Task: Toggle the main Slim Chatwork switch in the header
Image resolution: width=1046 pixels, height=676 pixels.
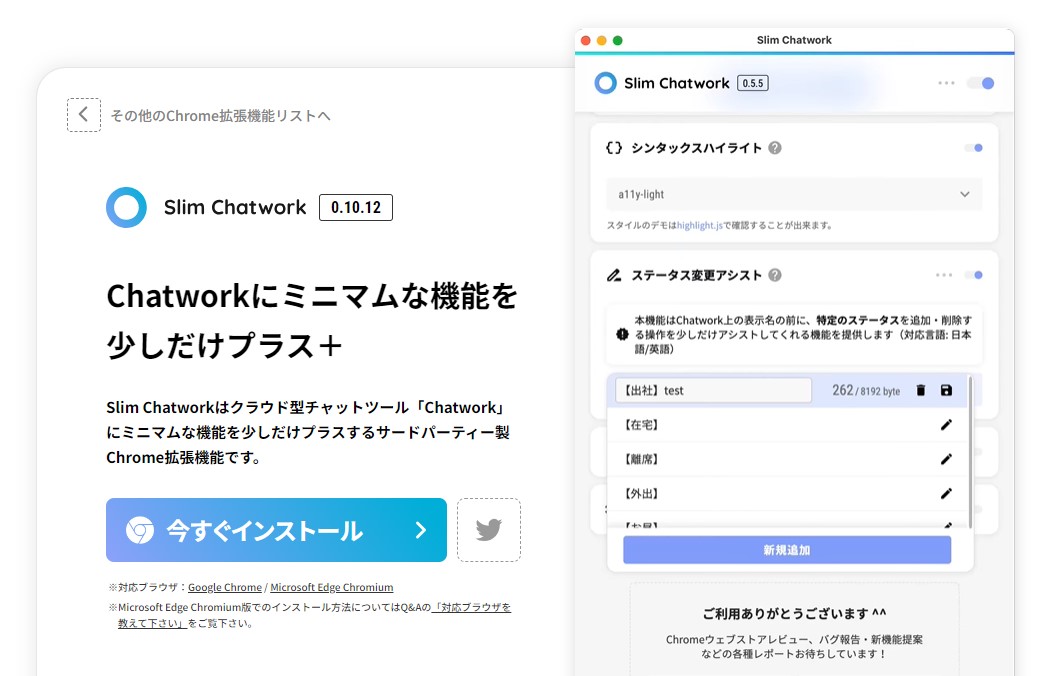Action: [x=981, y=84]
